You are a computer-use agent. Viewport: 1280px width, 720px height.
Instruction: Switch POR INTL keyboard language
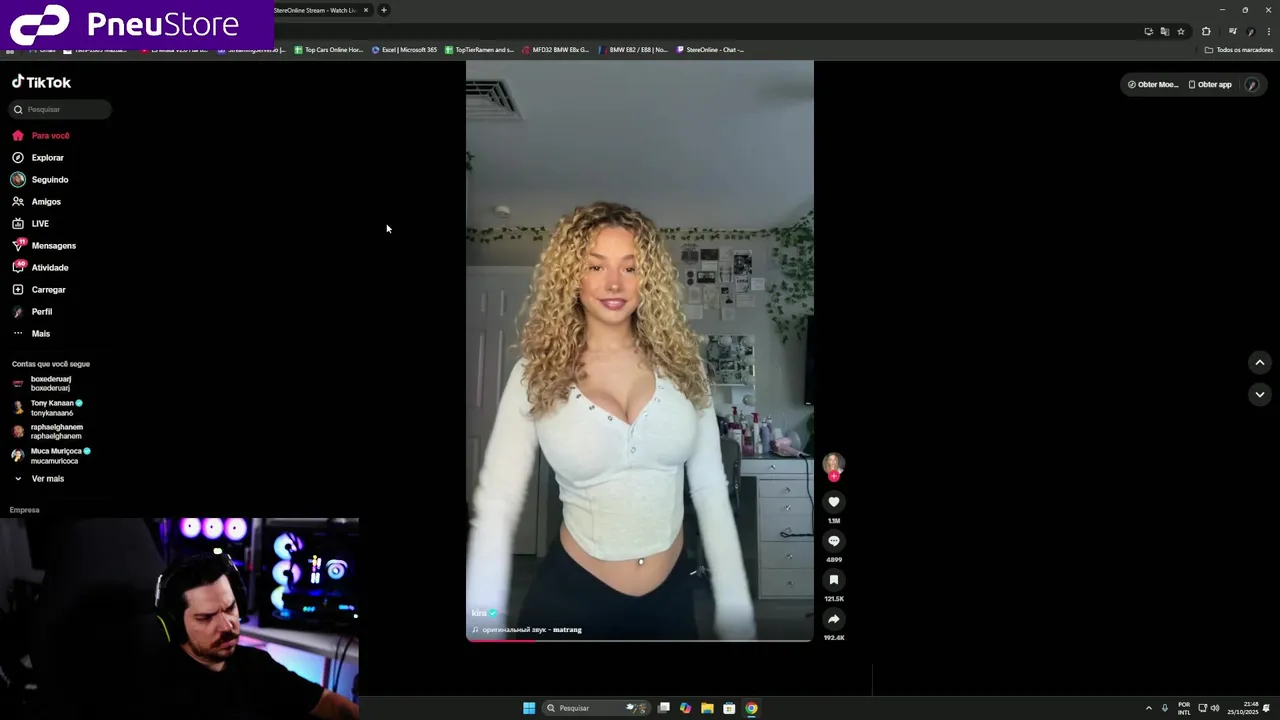[x=1184, y=708]
